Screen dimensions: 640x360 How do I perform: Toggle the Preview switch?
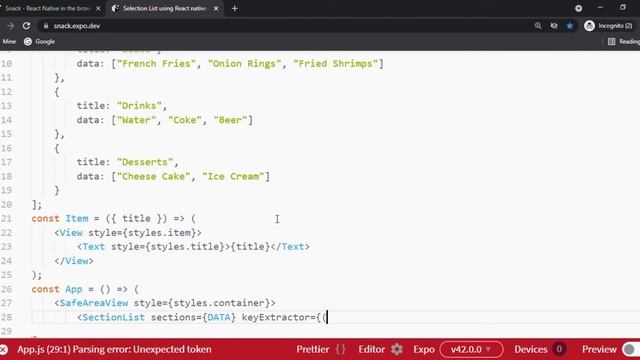click(x=631, y=349)
